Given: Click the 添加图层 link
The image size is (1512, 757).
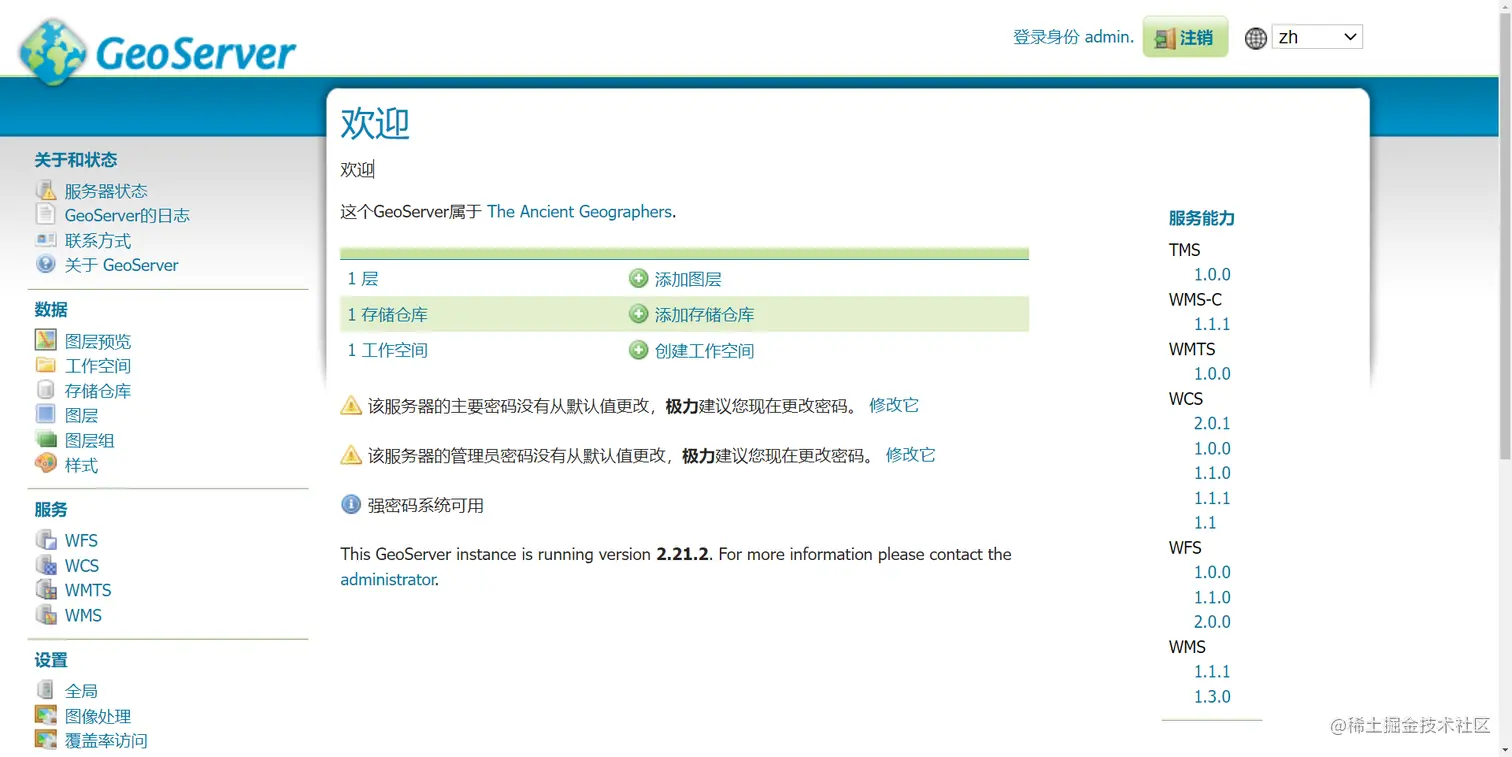Looking at the screenshot, I should point(688,280).
